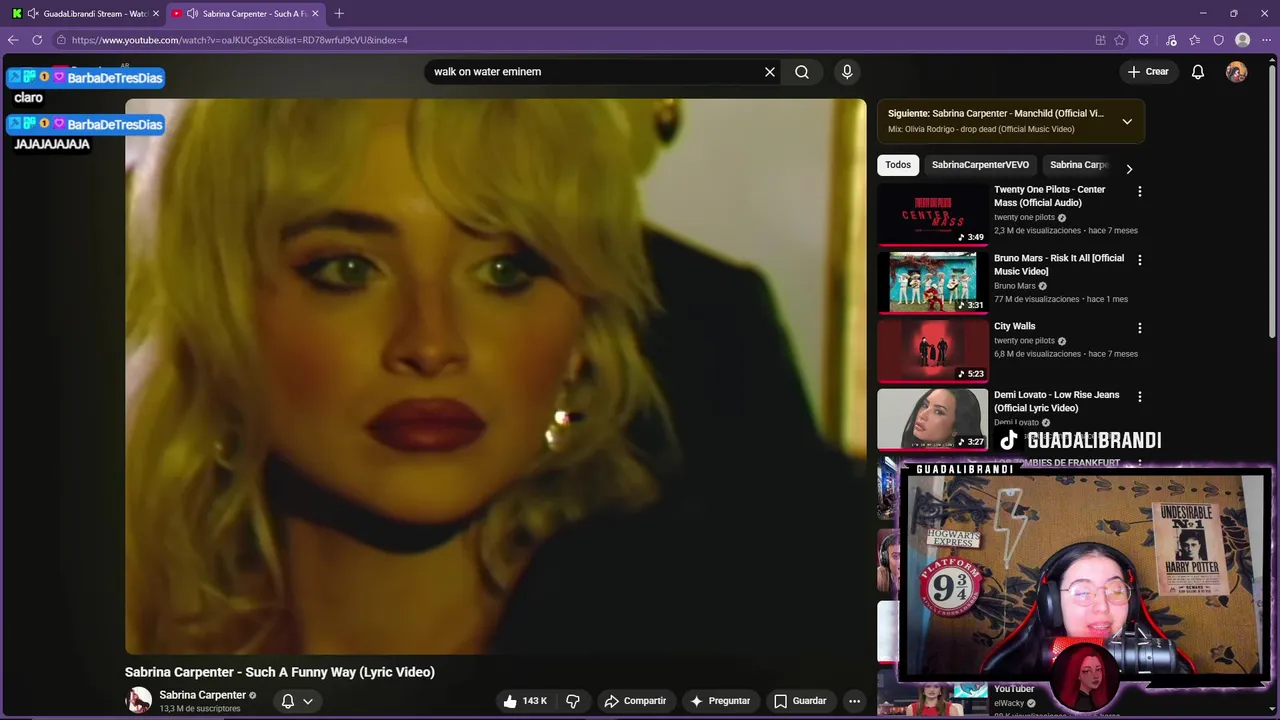Open Sabrina Carpenter channel name link

click(202, 695)
